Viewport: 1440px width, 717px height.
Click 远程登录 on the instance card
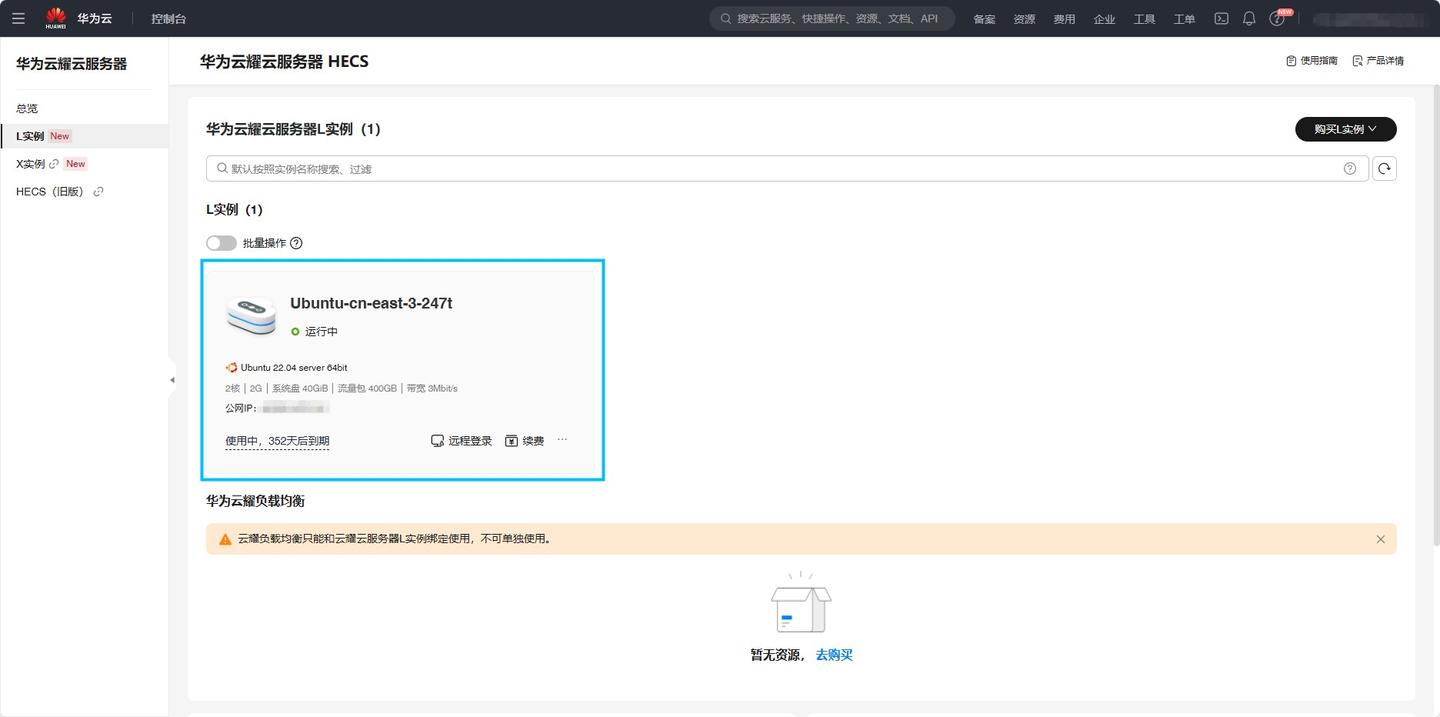pyautogui.click(x=462, y=441)
